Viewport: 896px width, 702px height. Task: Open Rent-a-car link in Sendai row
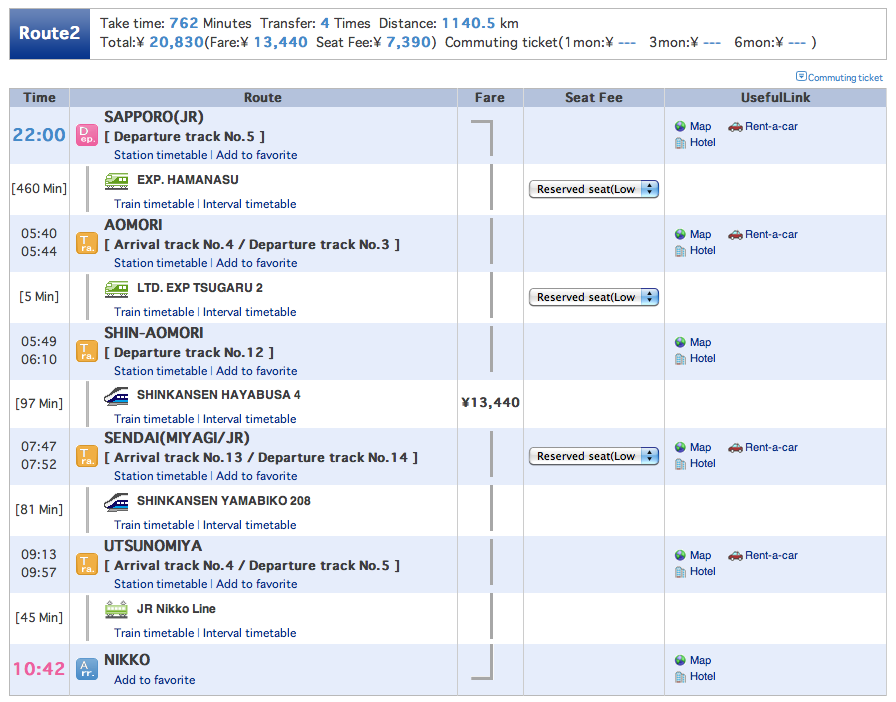(771, 448)
